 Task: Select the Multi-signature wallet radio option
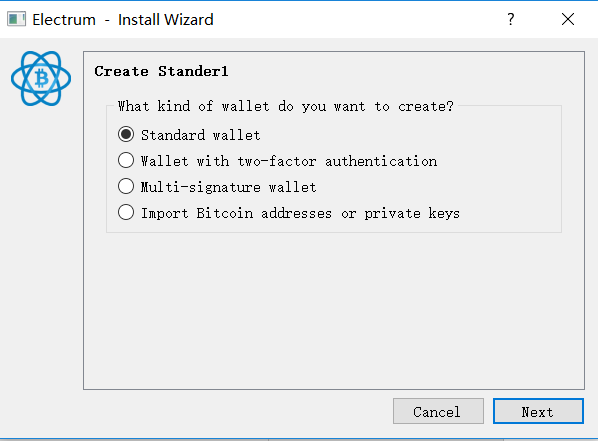coord(126,186)
